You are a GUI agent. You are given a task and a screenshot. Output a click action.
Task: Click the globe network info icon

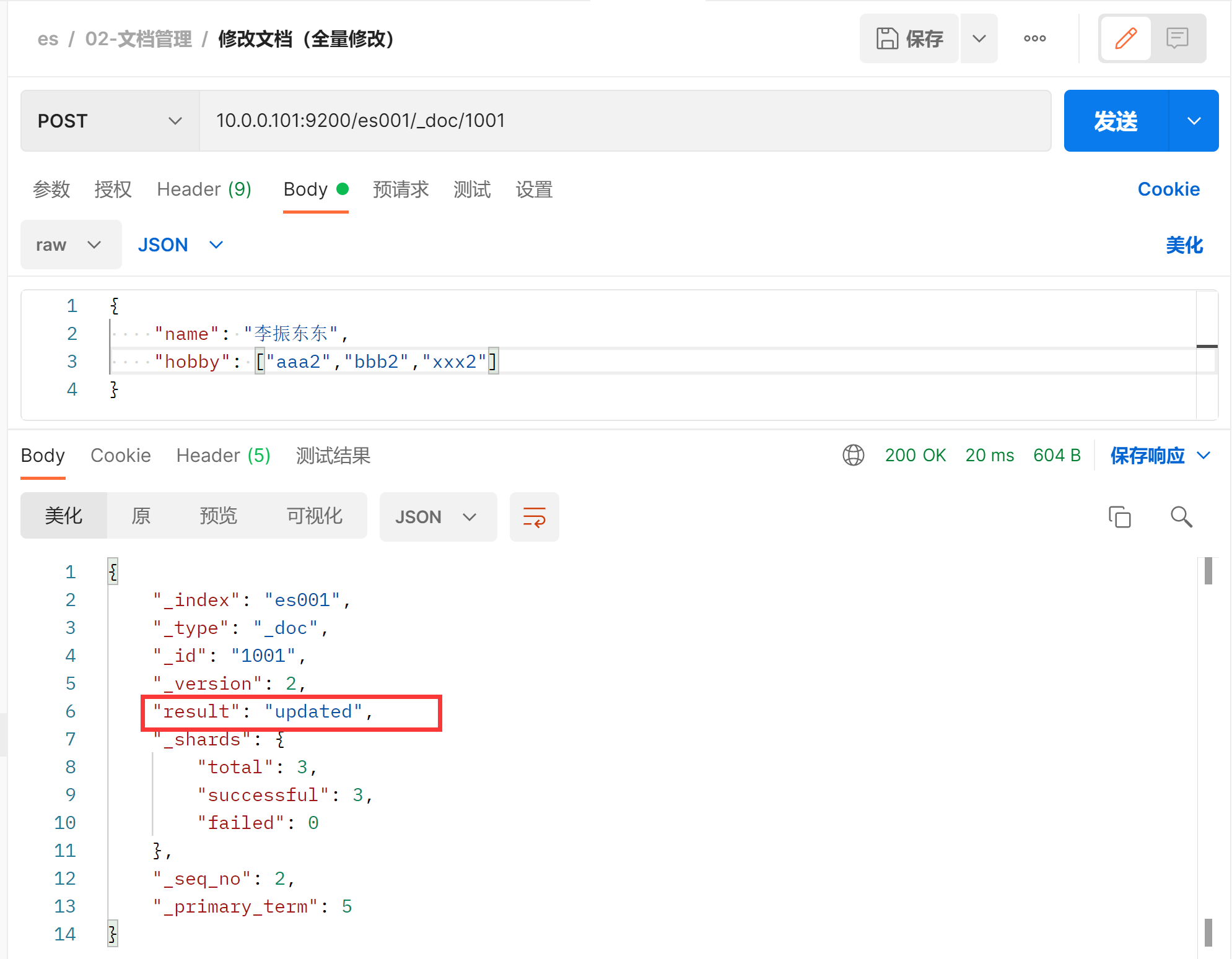pos(853,455)
